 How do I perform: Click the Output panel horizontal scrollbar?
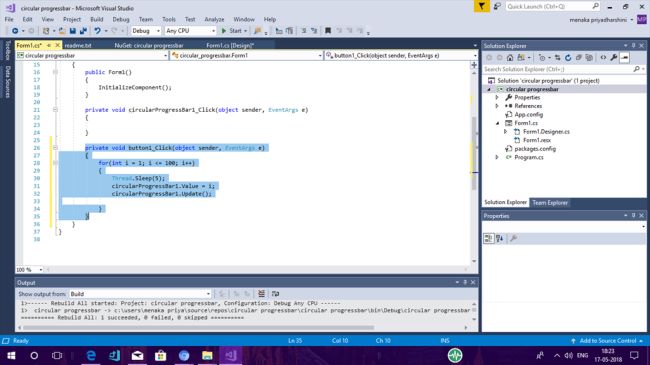pos(199,328)
